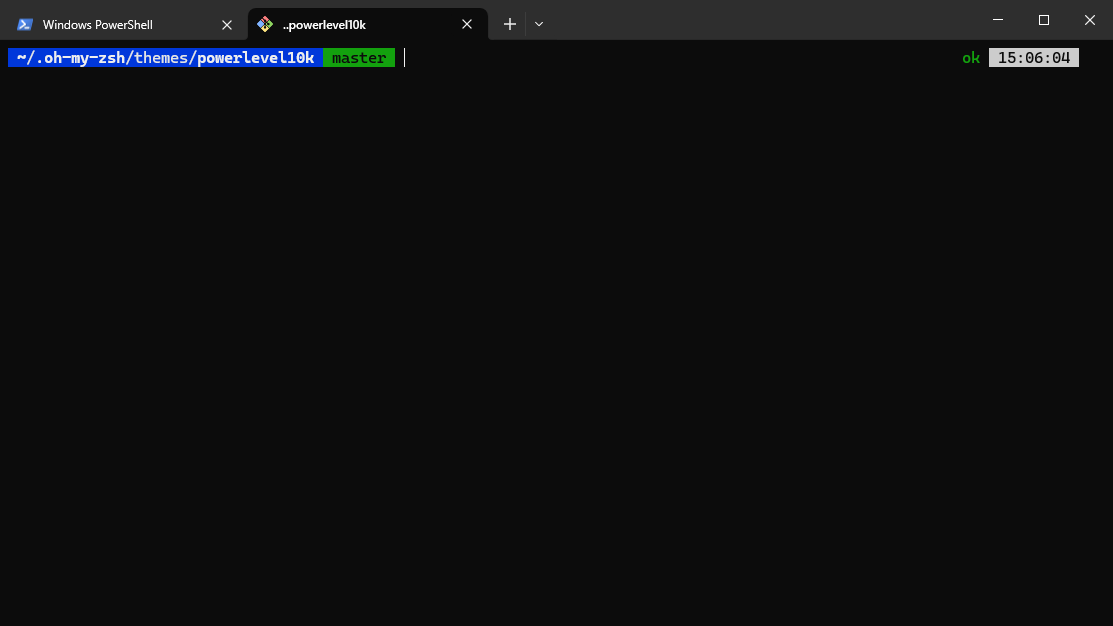Click the colorful icon on the powerlevel10k tab
This screenshot has width=1113, height=626.
pos(264,24)
